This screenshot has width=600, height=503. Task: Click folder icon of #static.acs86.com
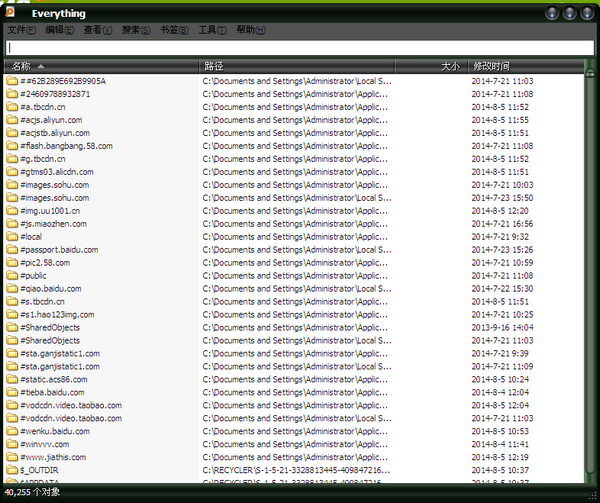(x=12, y=379)
